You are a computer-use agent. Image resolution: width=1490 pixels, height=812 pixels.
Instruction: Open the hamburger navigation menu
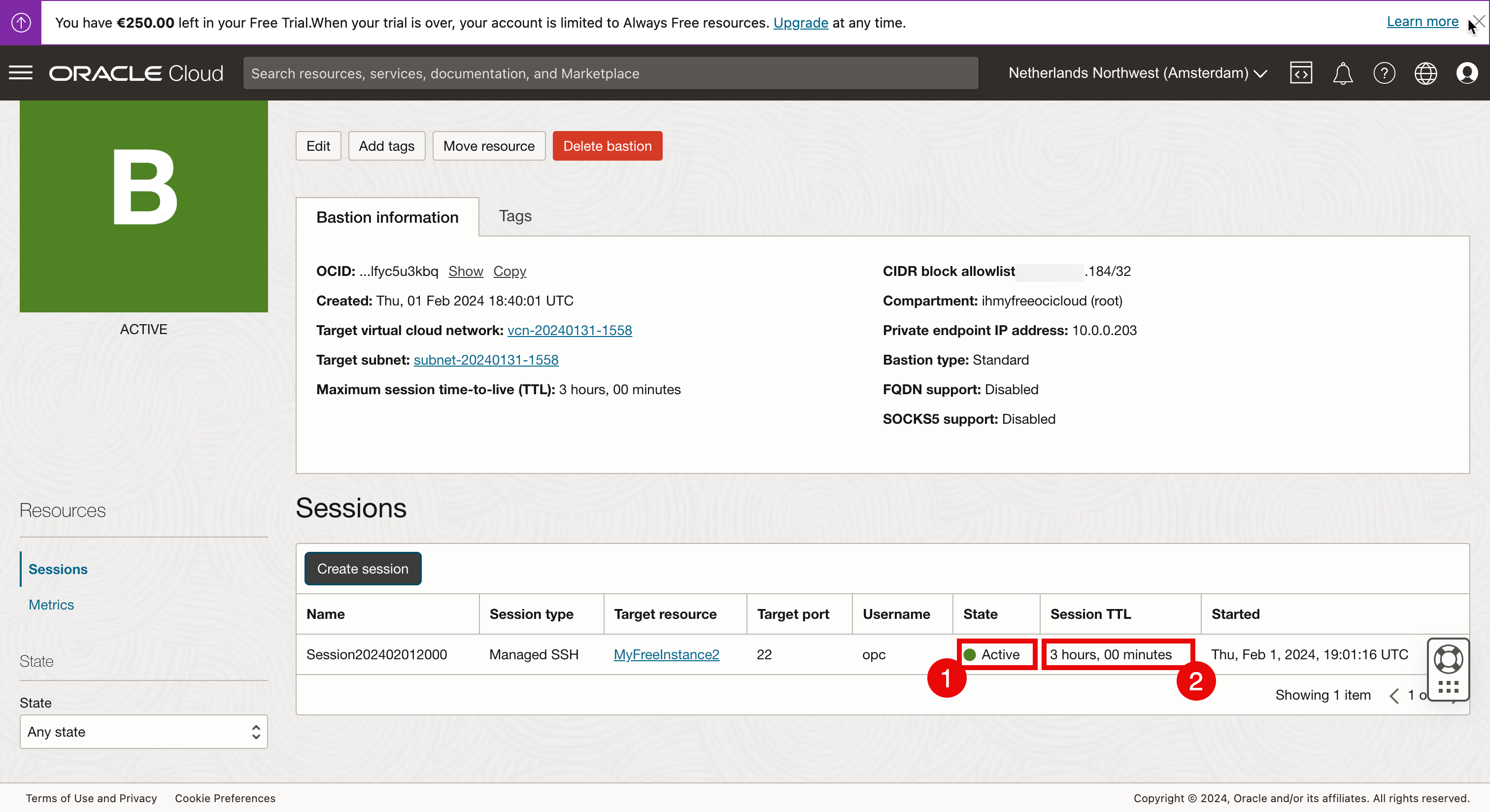click(x=21, y=73)
